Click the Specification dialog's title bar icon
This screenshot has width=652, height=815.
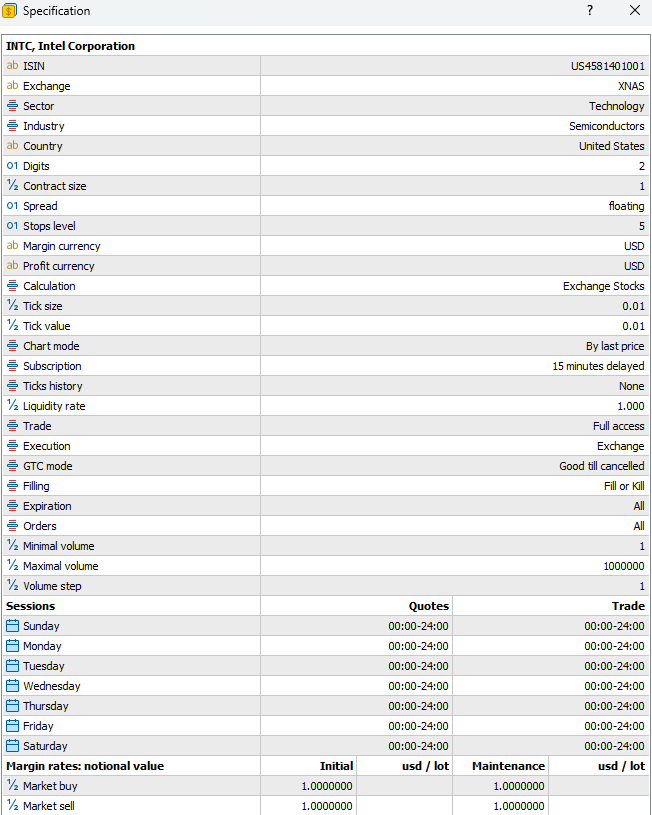[9, 10]
